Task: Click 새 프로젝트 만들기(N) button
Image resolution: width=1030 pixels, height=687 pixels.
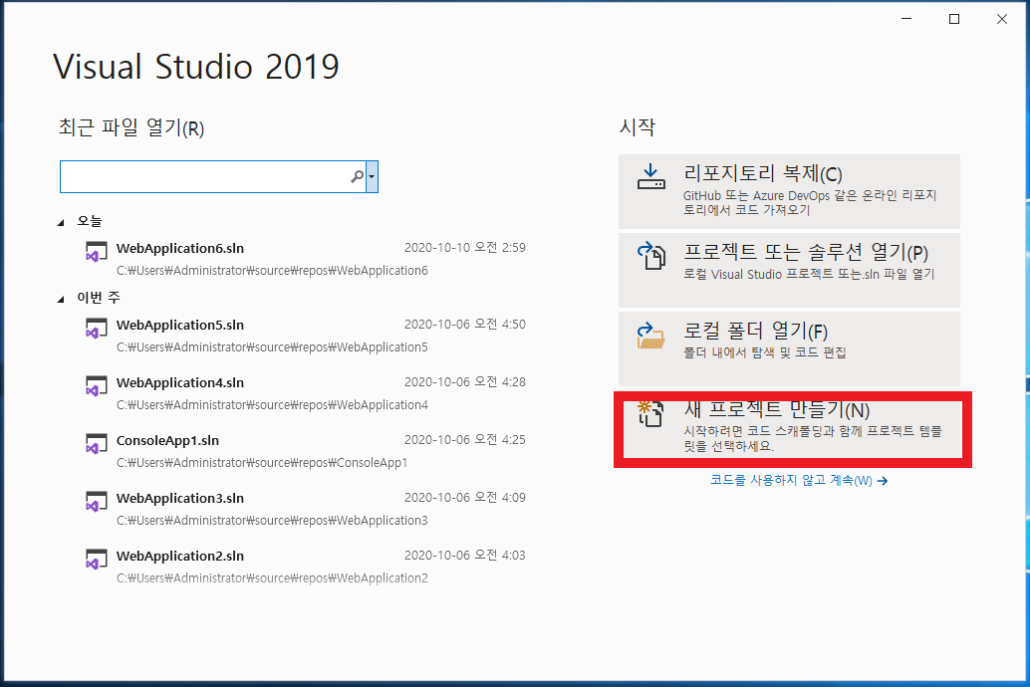Action: point(792,429)
